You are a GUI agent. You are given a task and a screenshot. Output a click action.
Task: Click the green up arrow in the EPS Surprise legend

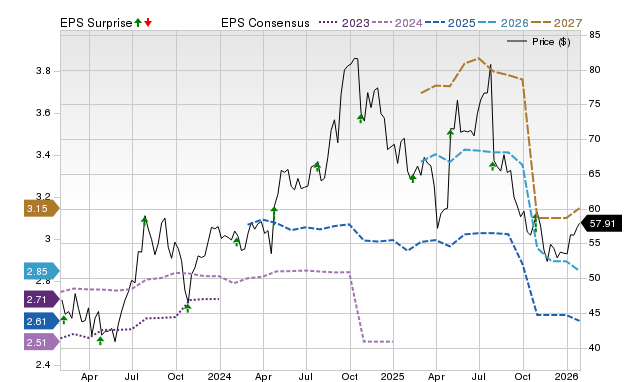[138, 23]
